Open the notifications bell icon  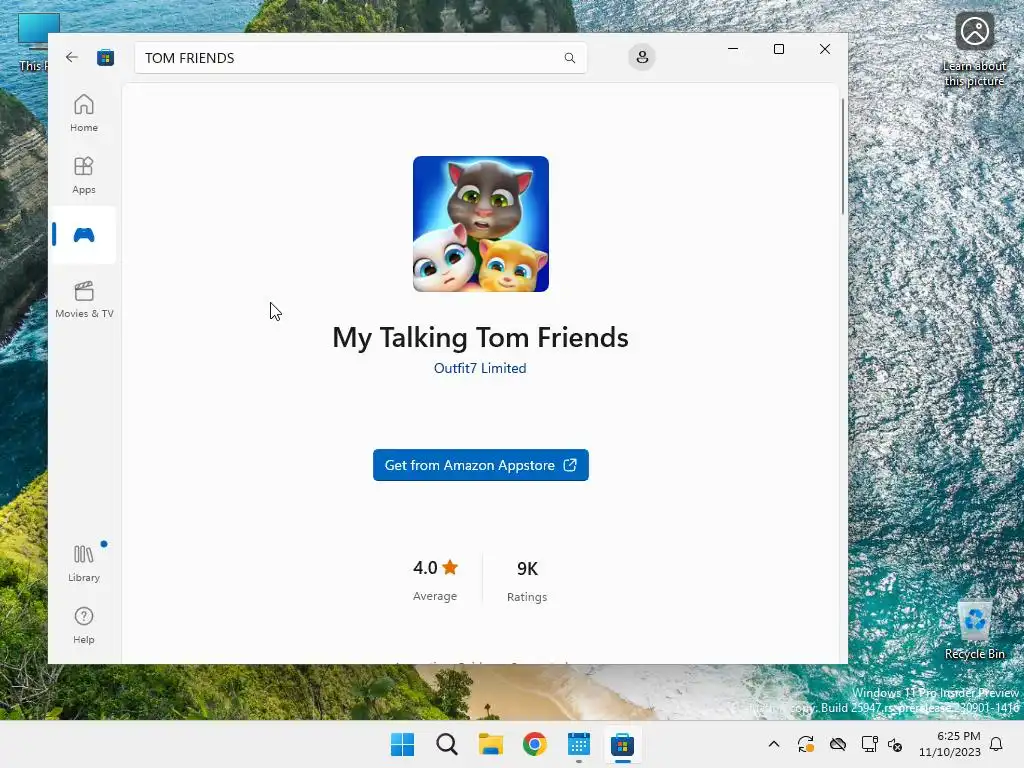(x=997, y=744)
